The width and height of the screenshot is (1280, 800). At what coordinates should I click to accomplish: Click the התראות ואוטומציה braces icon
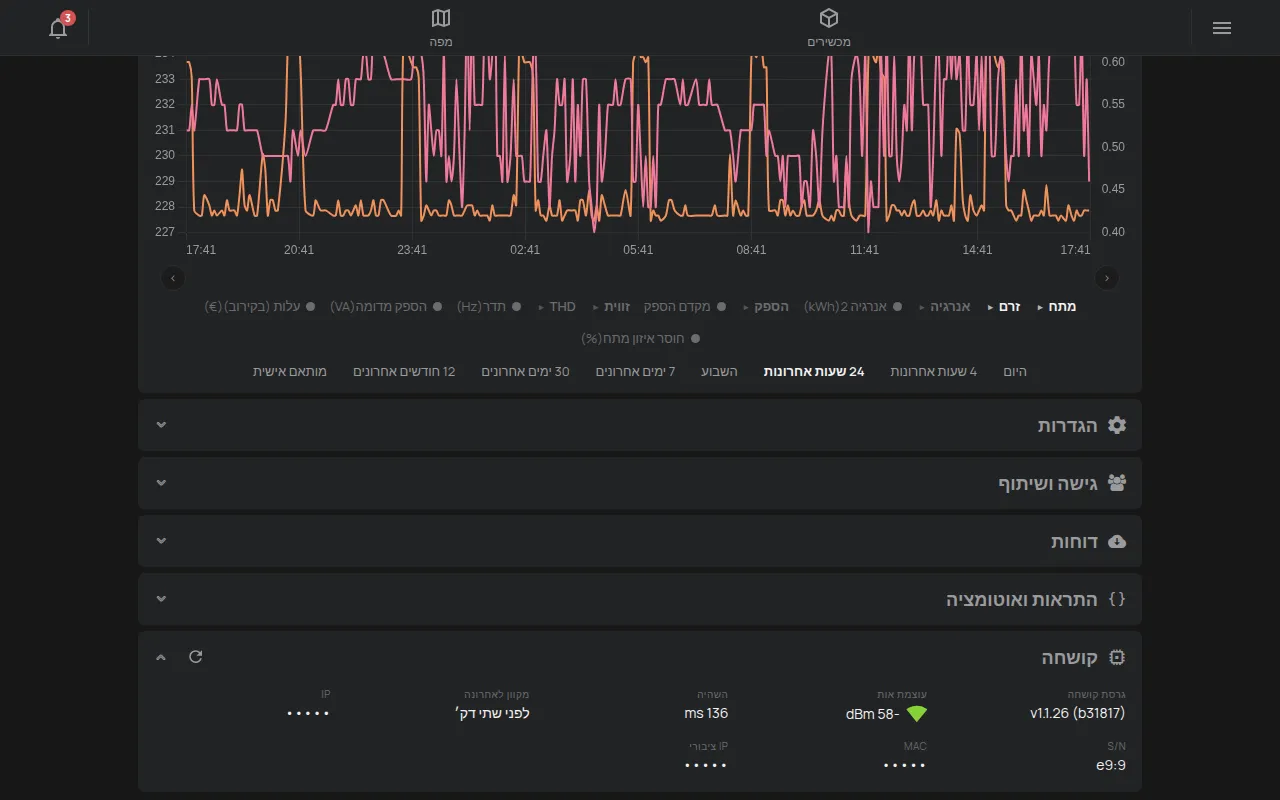(1117, 599)
